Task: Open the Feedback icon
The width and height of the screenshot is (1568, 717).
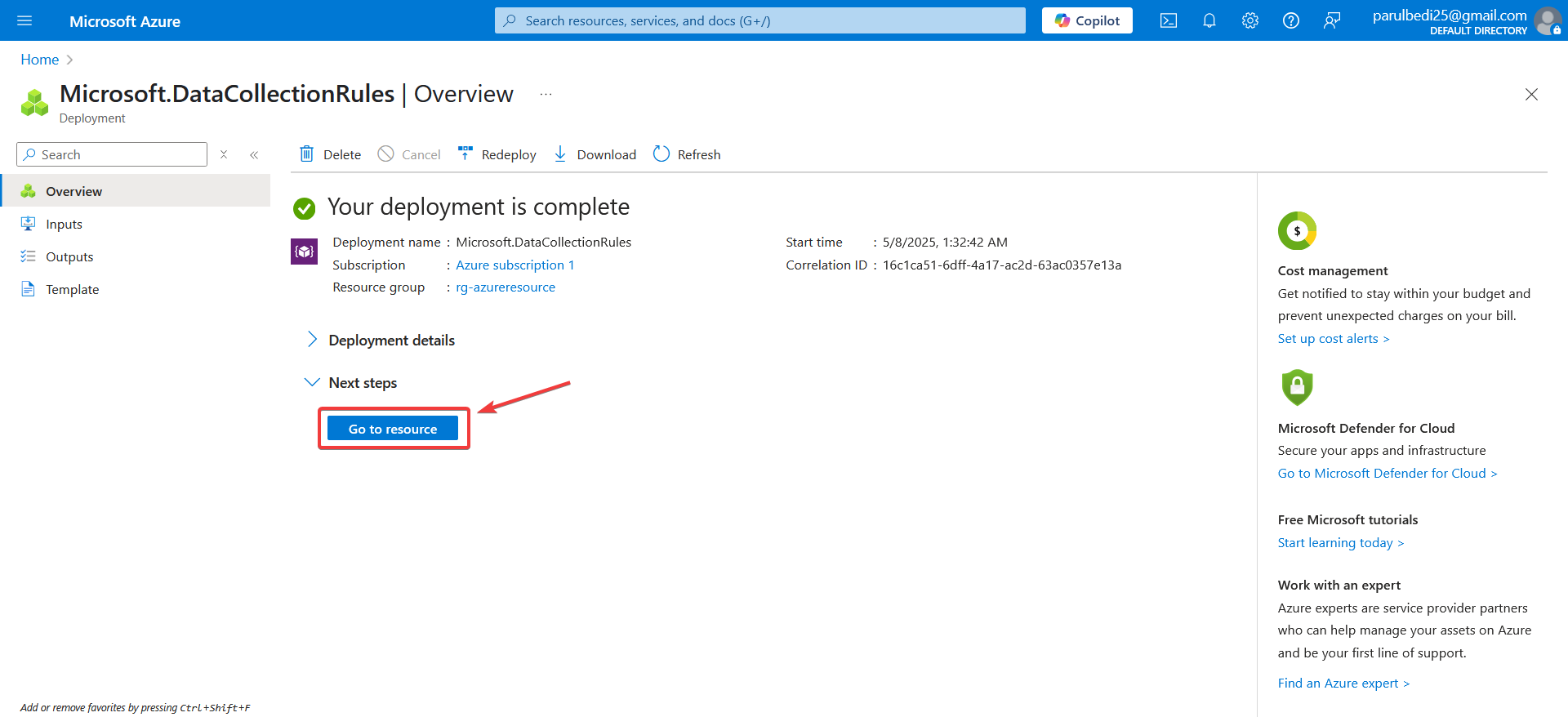Action: 1332,20
